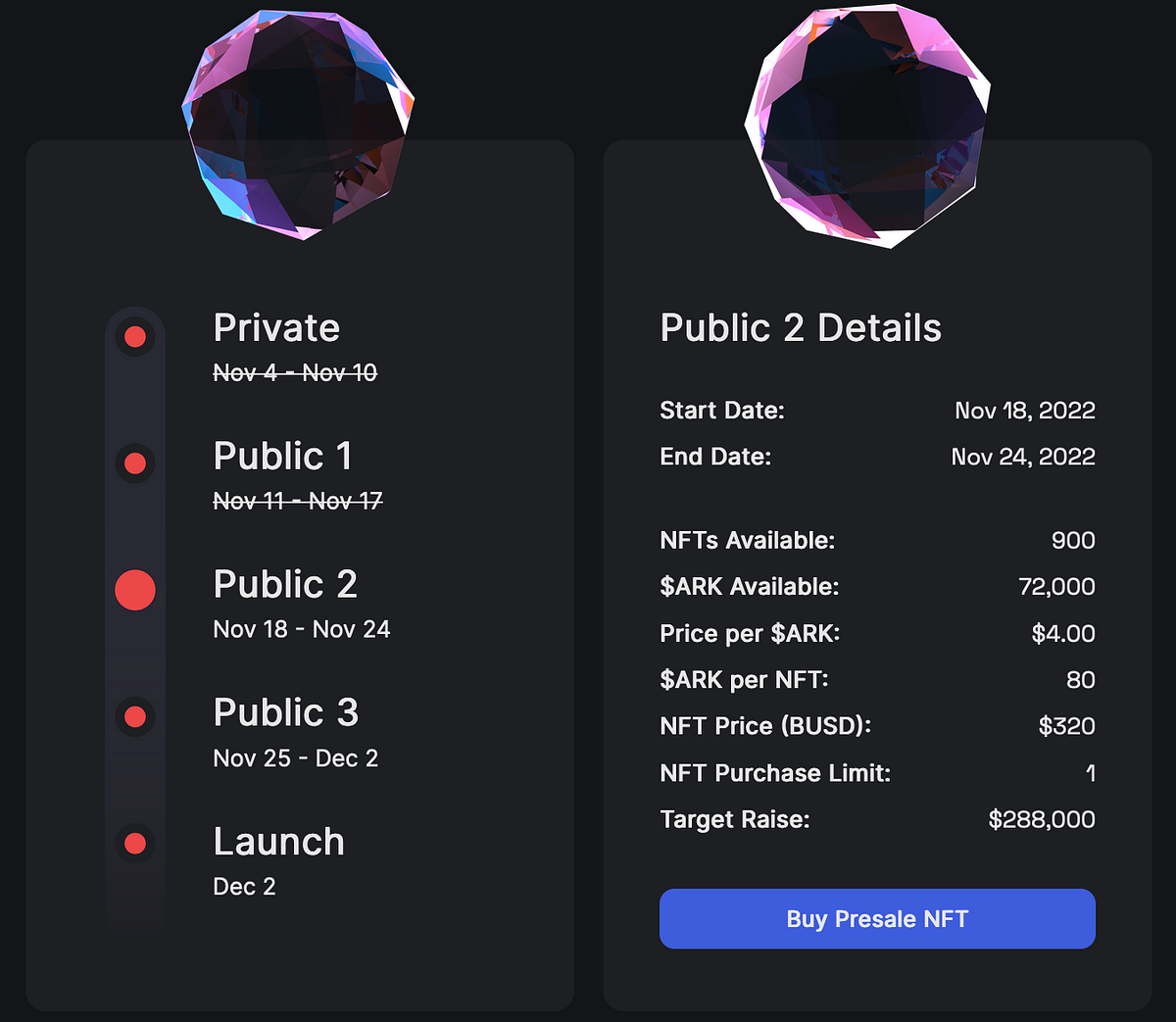1176x1022 pixels.
Task: Click the Target Raise amount of $288,000
Action: (x=1043, y=819)
